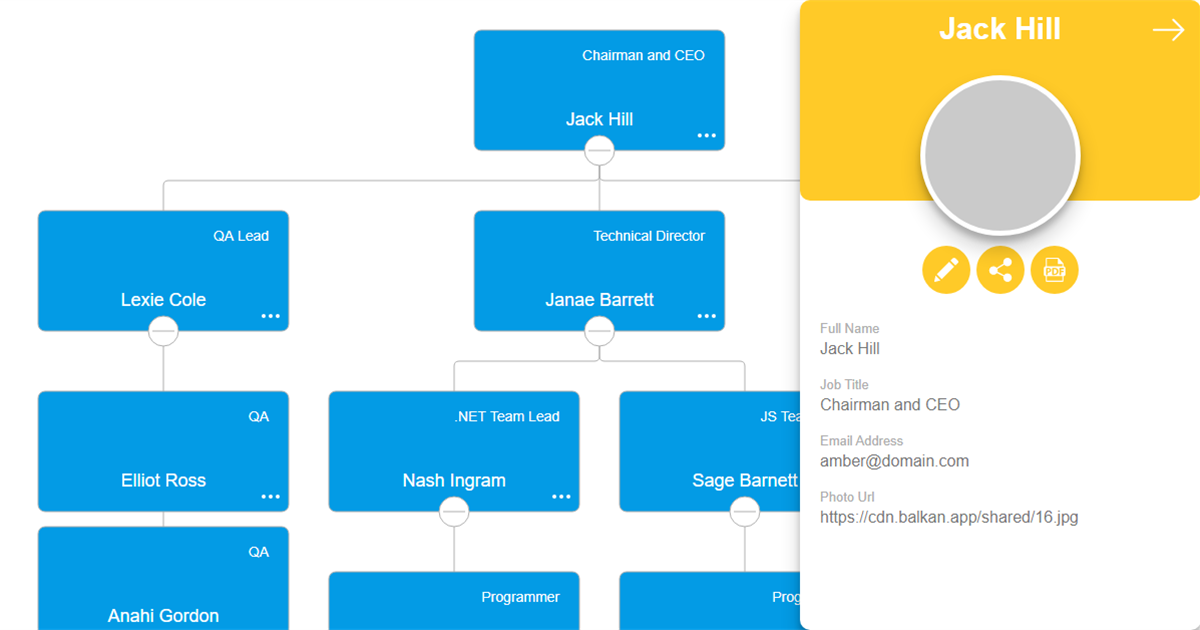The image size is (1200, 630).
Task: Click the photo URL link in the panel
Action: pyautogui.click(x=949, y=517)
